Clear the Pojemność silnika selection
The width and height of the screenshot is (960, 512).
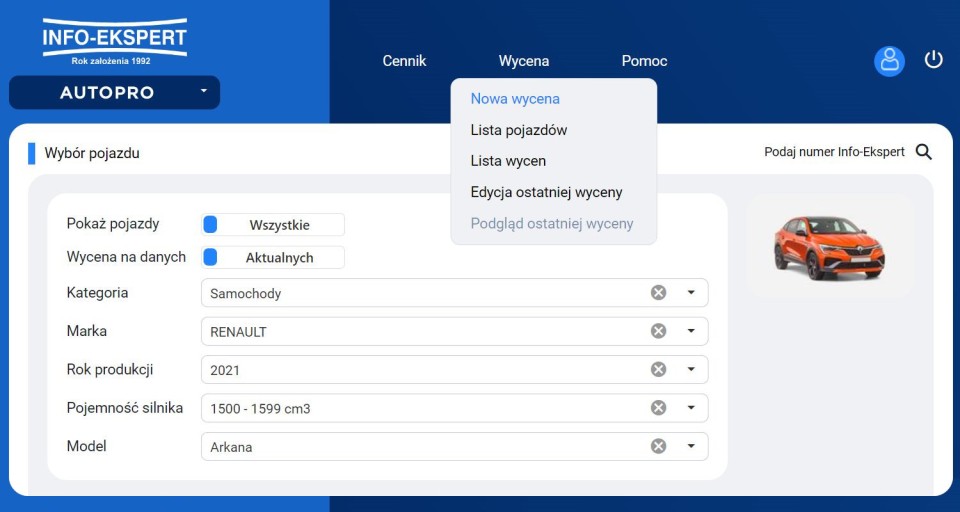pyautogui.click(x=658, y=408)
